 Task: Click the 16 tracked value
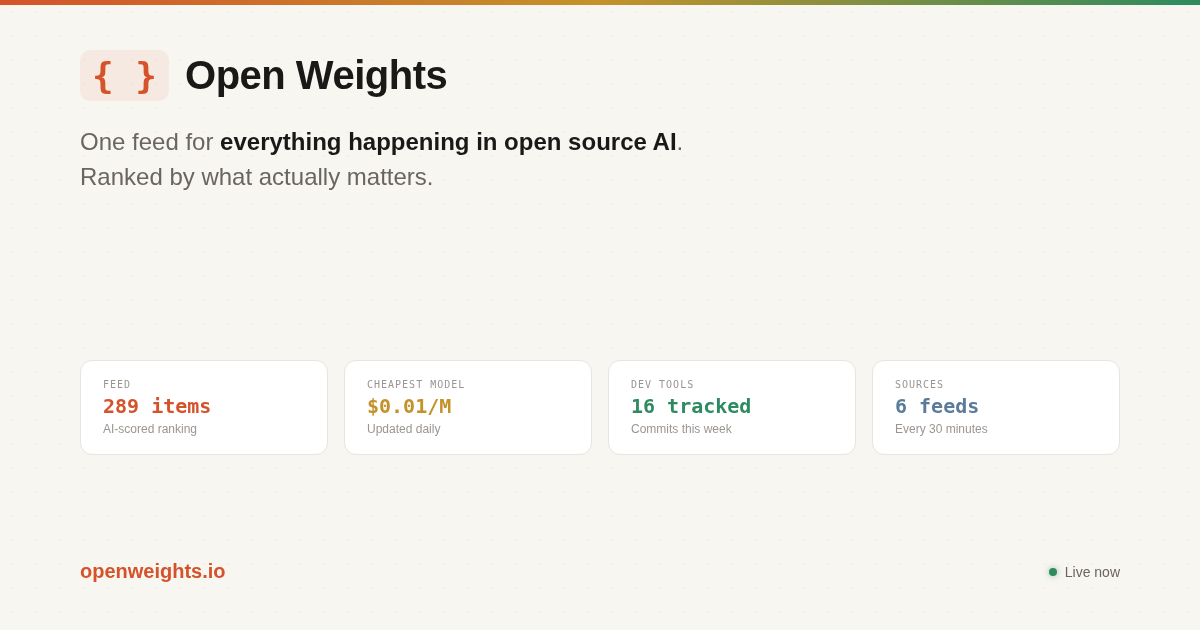(x=690, y=406)
